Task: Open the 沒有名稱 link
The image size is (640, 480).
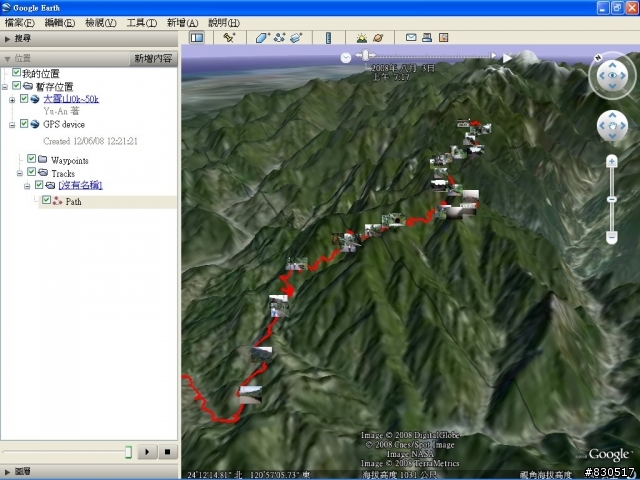Action: 80,185
